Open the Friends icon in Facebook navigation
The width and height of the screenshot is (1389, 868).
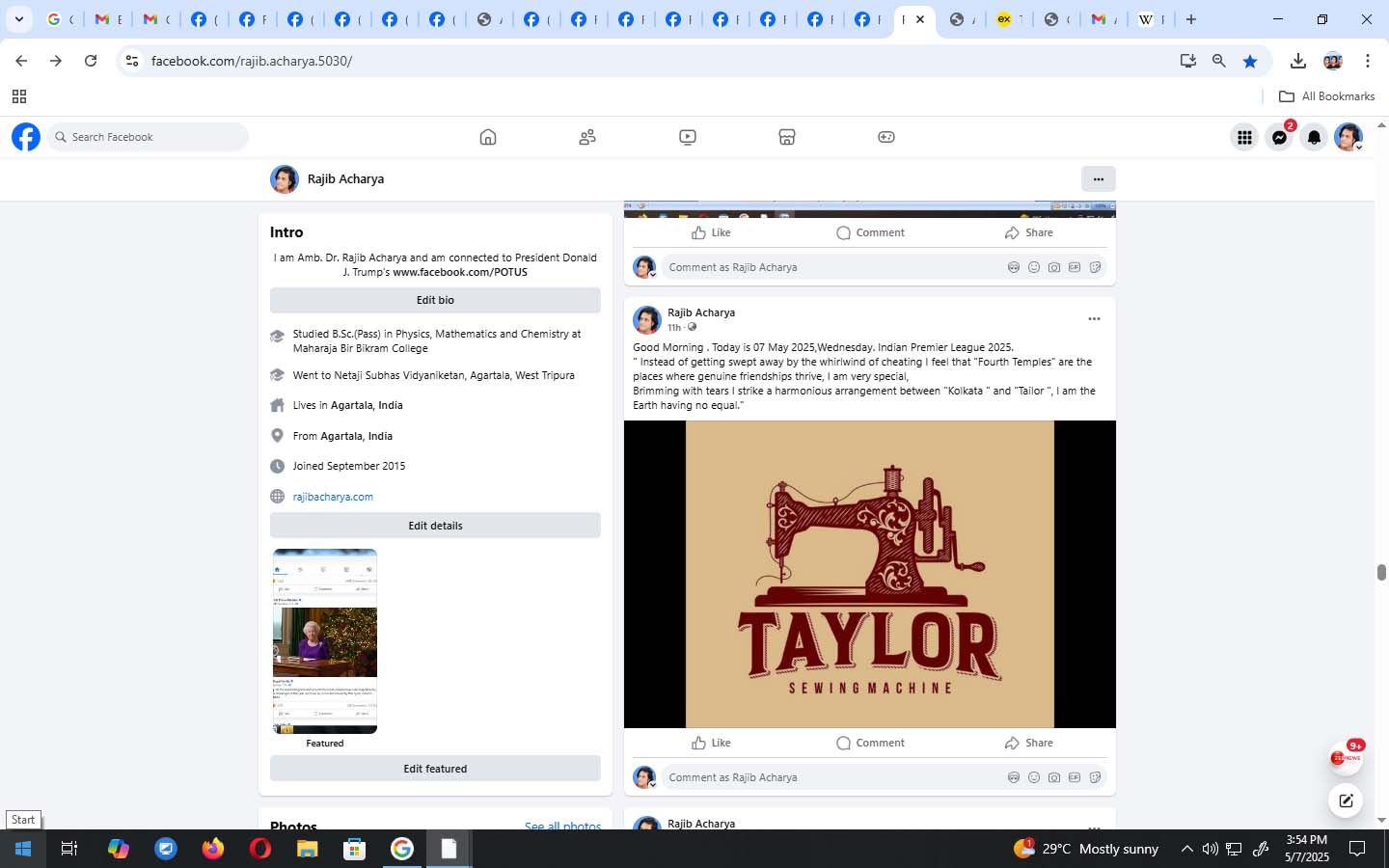(587, 137)
